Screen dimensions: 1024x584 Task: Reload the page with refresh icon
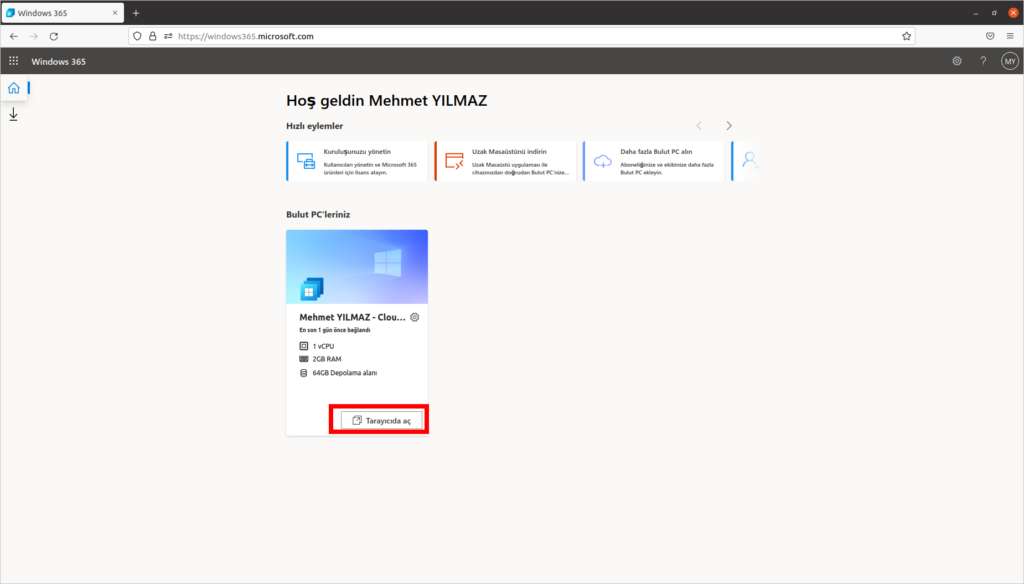click(x=54, y=36)
